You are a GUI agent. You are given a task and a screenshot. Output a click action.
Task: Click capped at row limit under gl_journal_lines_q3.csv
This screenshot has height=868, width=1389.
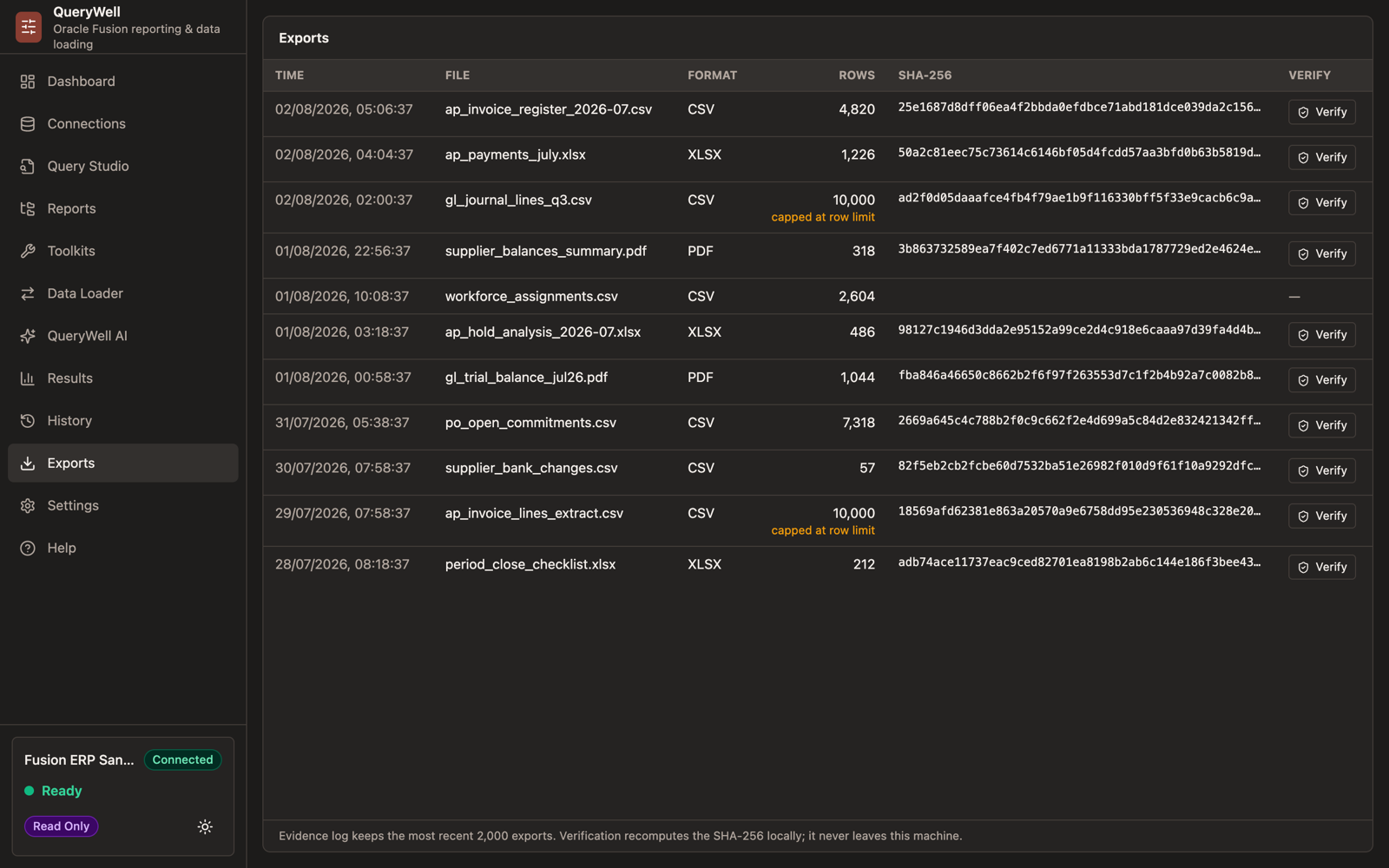823,217
